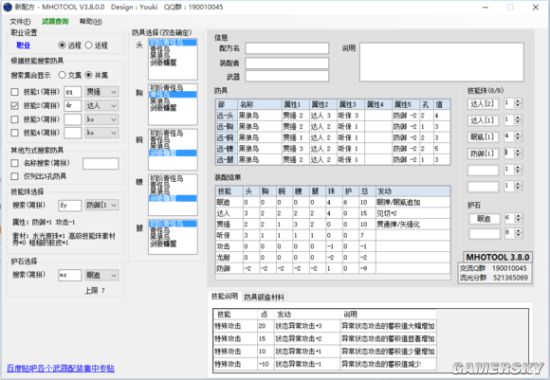Expand the 技能1 skill dropdown
The image size is (550, 380).
(x=102, y=92)
